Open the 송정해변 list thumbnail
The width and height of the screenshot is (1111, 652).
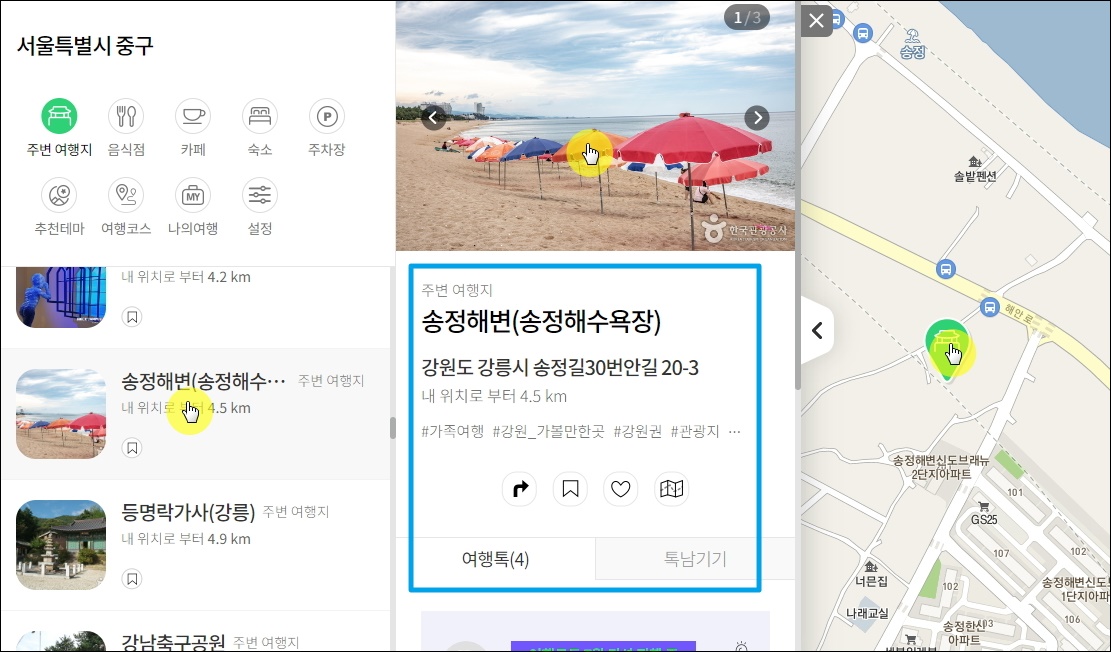tap(61, 414)
